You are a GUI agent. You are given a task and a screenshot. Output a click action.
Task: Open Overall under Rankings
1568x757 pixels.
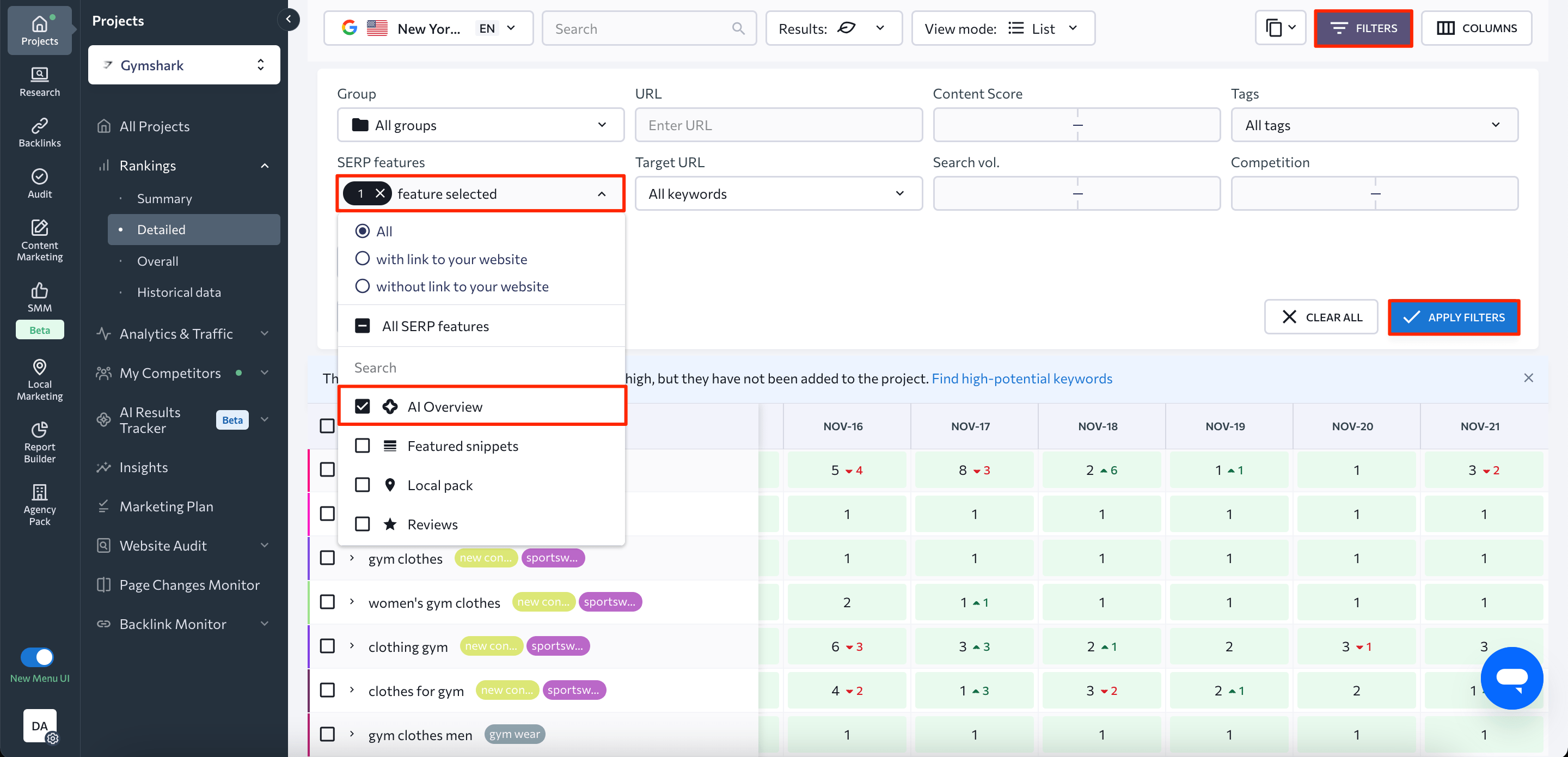coord(158,261)
